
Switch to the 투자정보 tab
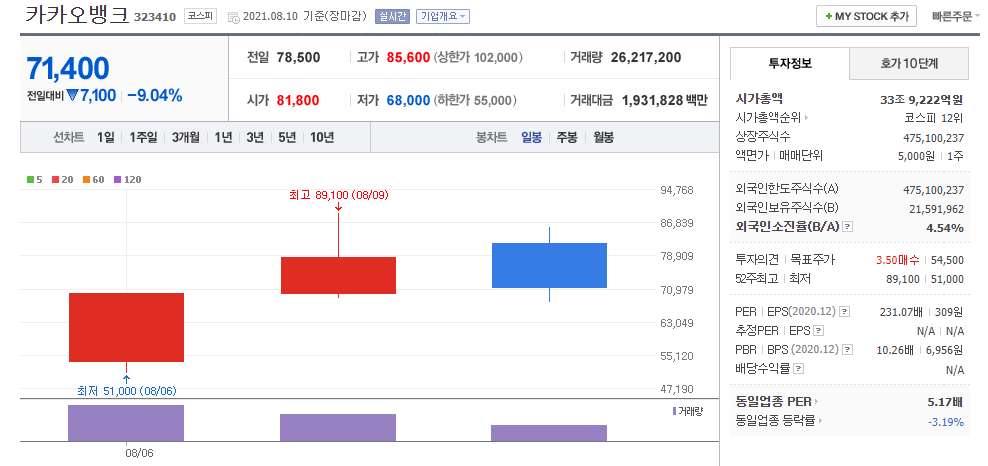(x=790, y=63)
